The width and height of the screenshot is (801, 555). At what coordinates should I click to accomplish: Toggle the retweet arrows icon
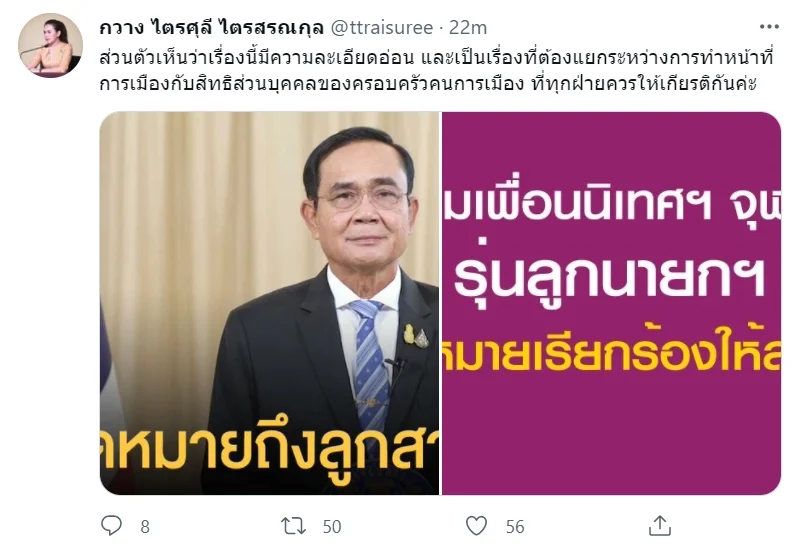click(294, 526)
